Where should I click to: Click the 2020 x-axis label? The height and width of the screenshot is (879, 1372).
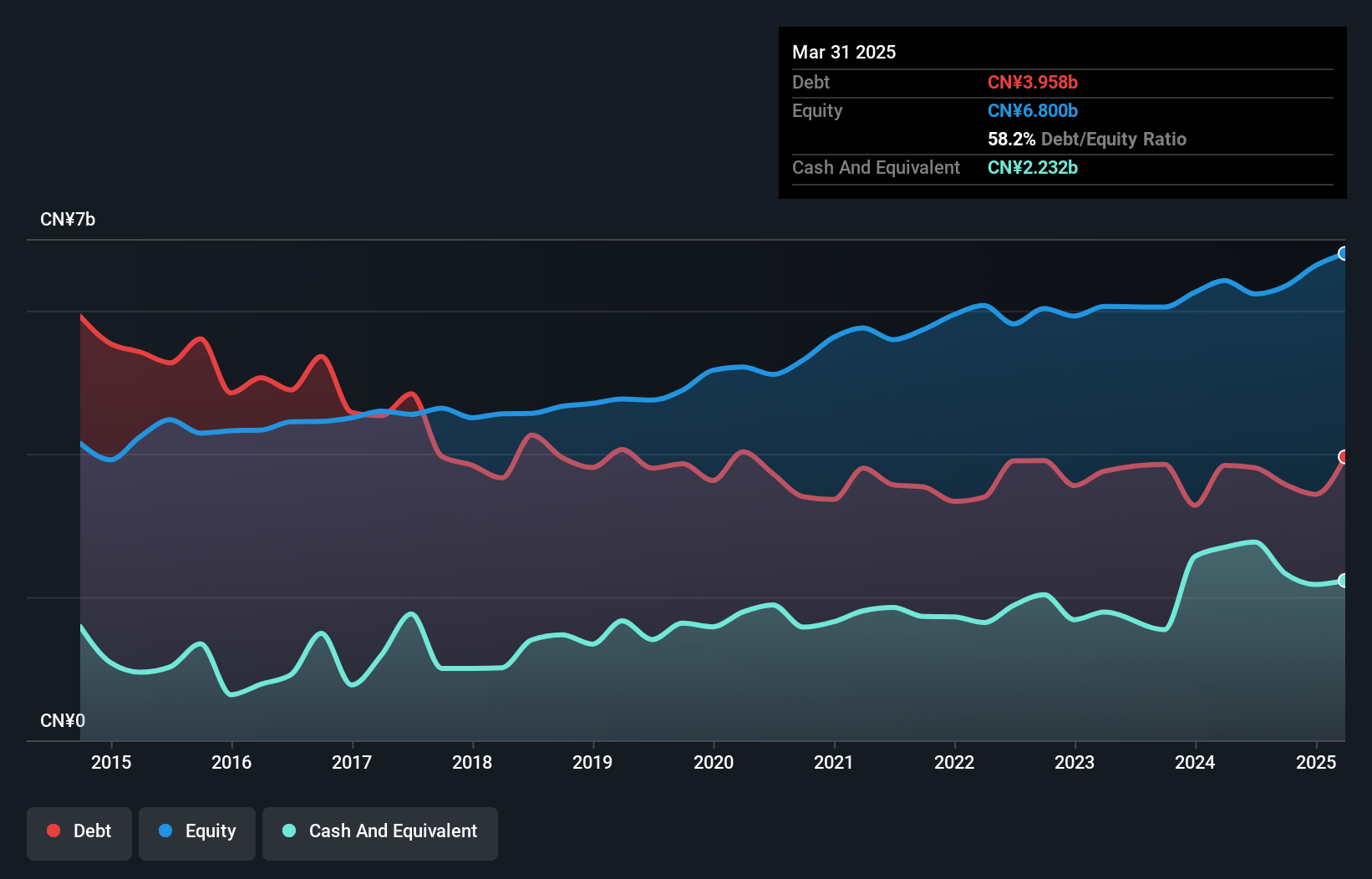pyautogui.click(x=714, y=762)
